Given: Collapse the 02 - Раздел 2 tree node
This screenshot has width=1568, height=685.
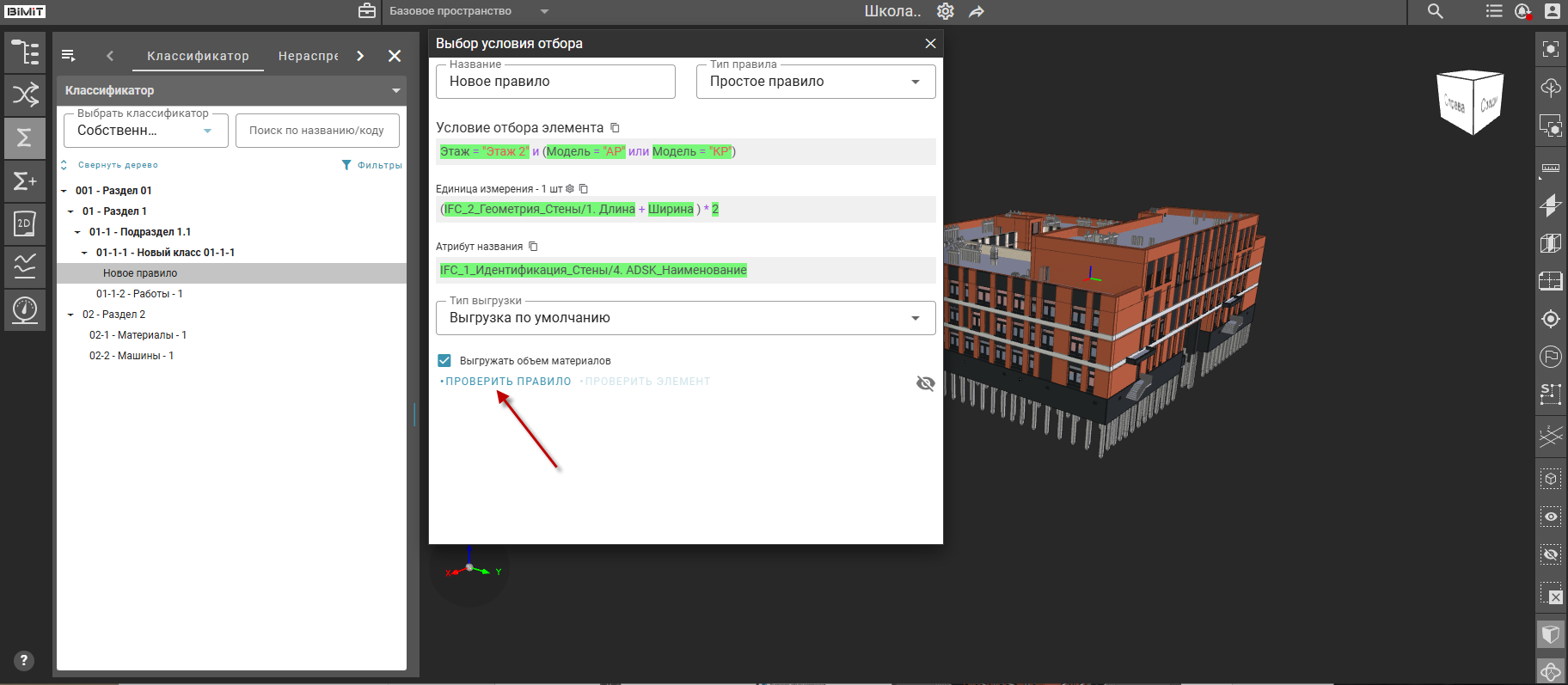Looking at the screenshot, I should click(70, 315).
